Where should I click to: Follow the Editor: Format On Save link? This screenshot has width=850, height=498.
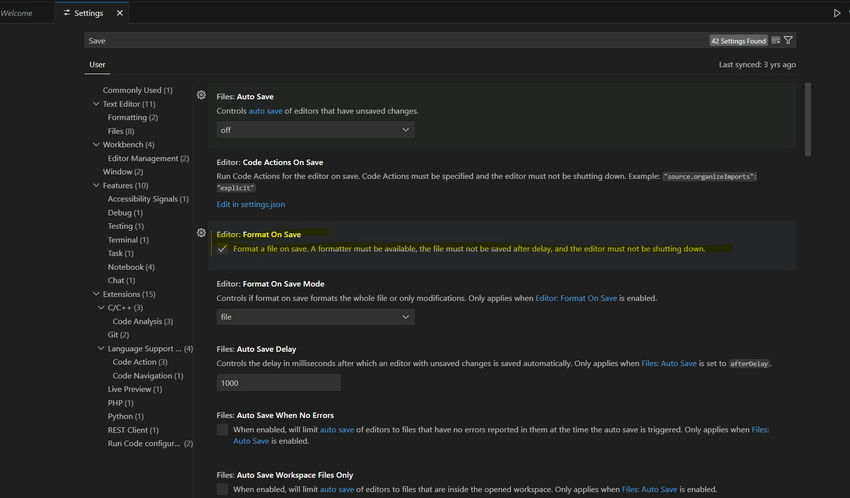[576, 298]
